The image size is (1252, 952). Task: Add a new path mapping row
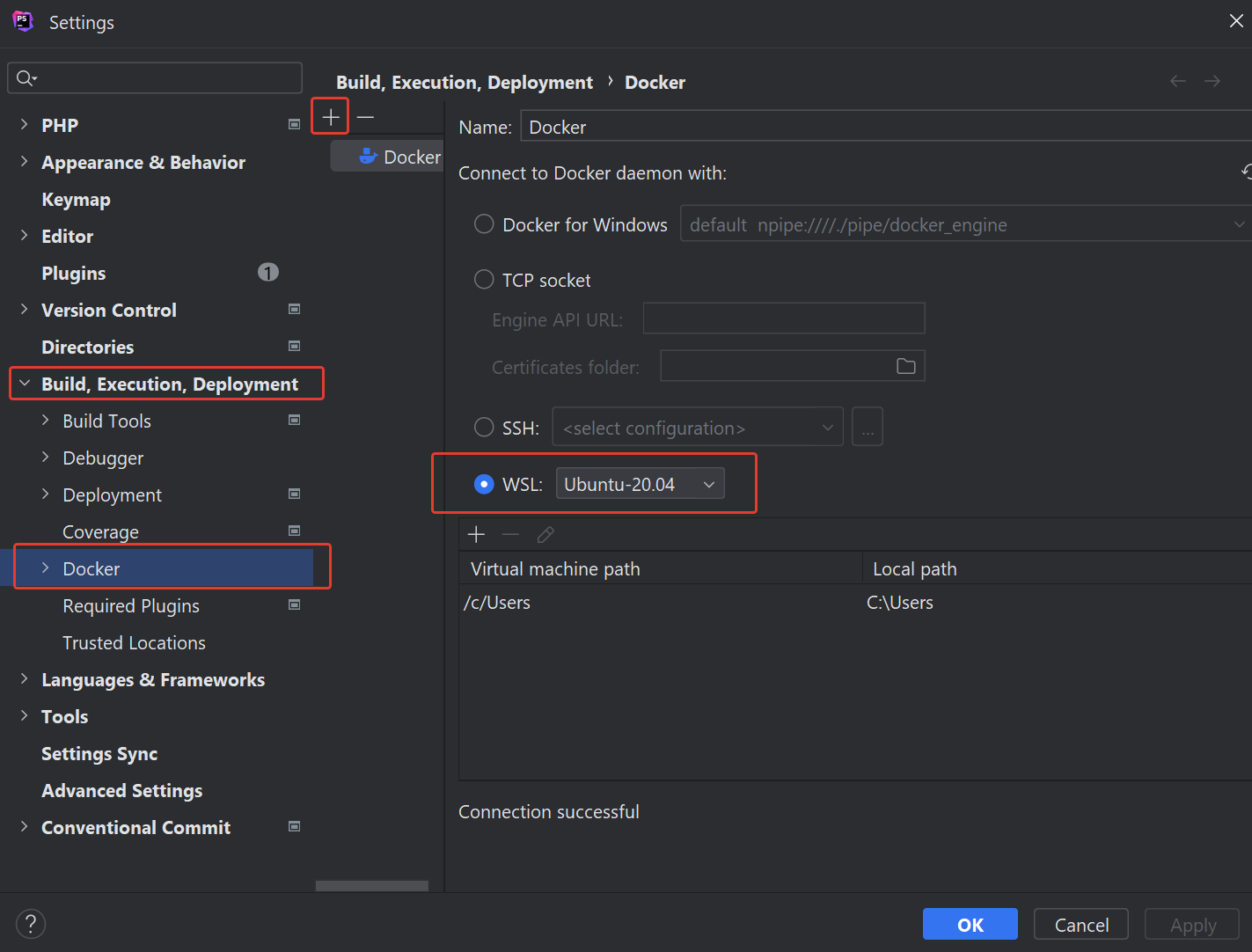click(x=476, y=534)
